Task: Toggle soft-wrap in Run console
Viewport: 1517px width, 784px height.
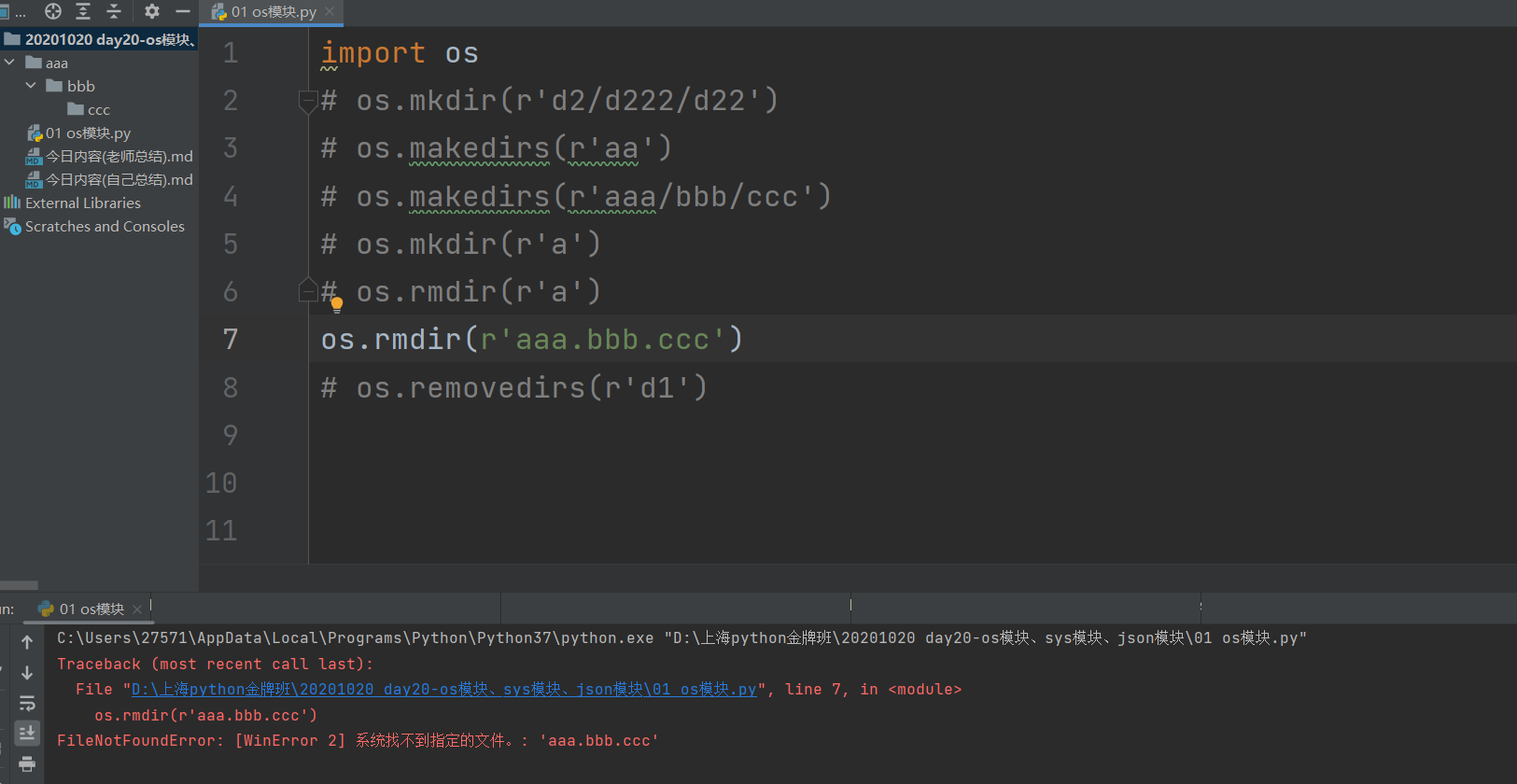Action: click(27, 703)
